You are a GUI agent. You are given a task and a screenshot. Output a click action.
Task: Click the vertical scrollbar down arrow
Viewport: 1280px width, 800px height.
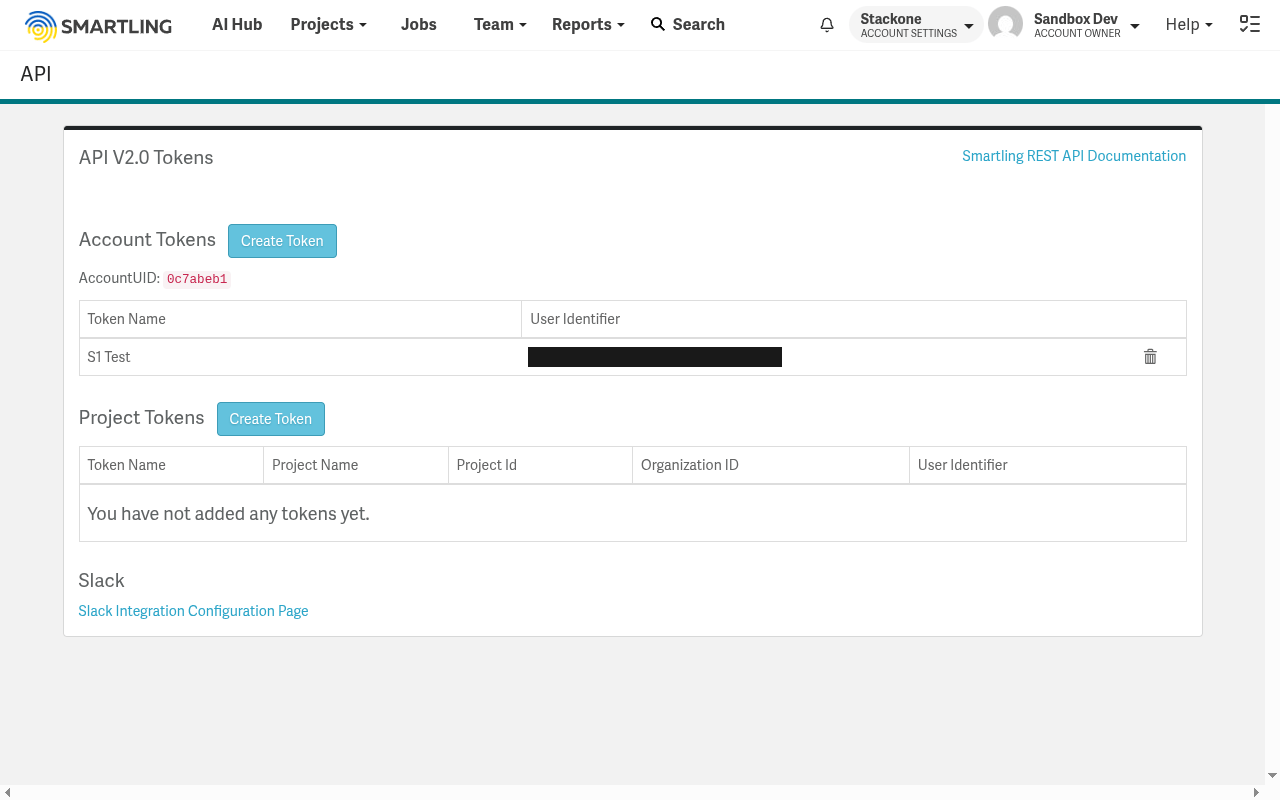coord(1272,776)
